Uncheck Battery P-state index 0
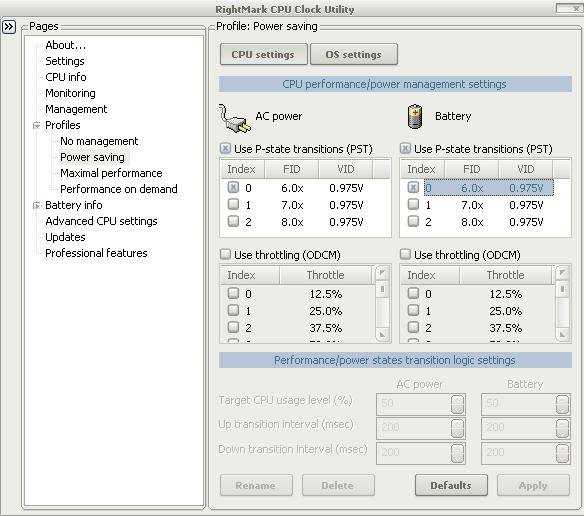The width and height of the screenshot is (586, 516). [x=413, y=187]
